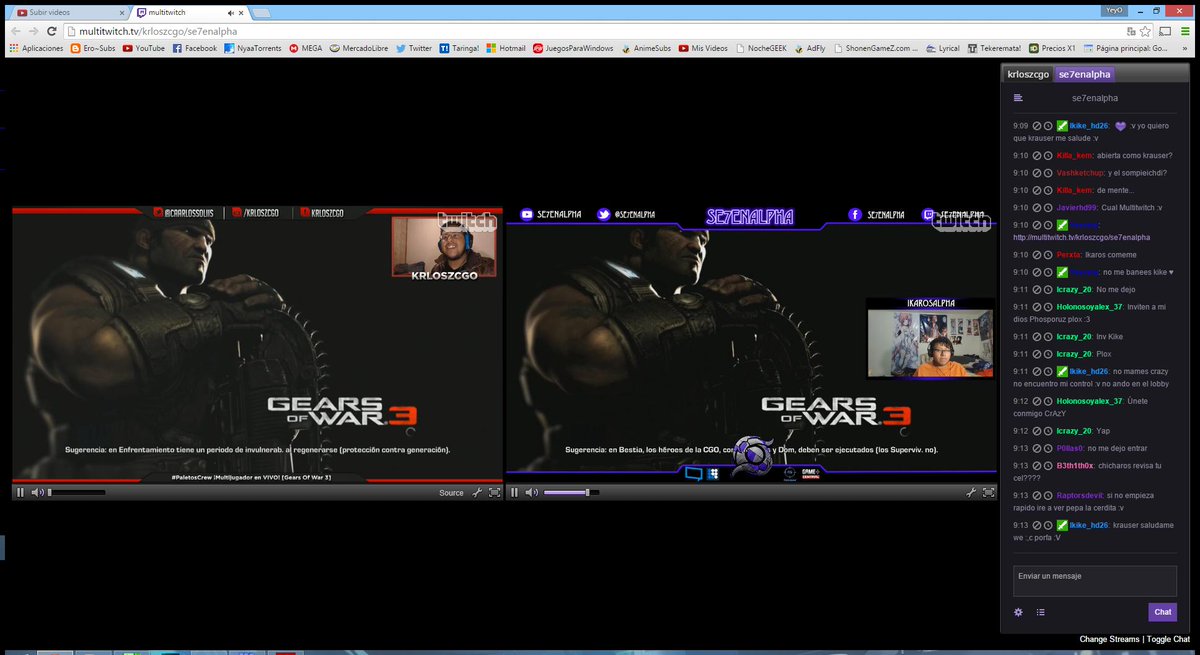This screenshot has width=1200, height=655.
Task: Click the Enviar un mensaje chat box
Action: point(1095,581)
